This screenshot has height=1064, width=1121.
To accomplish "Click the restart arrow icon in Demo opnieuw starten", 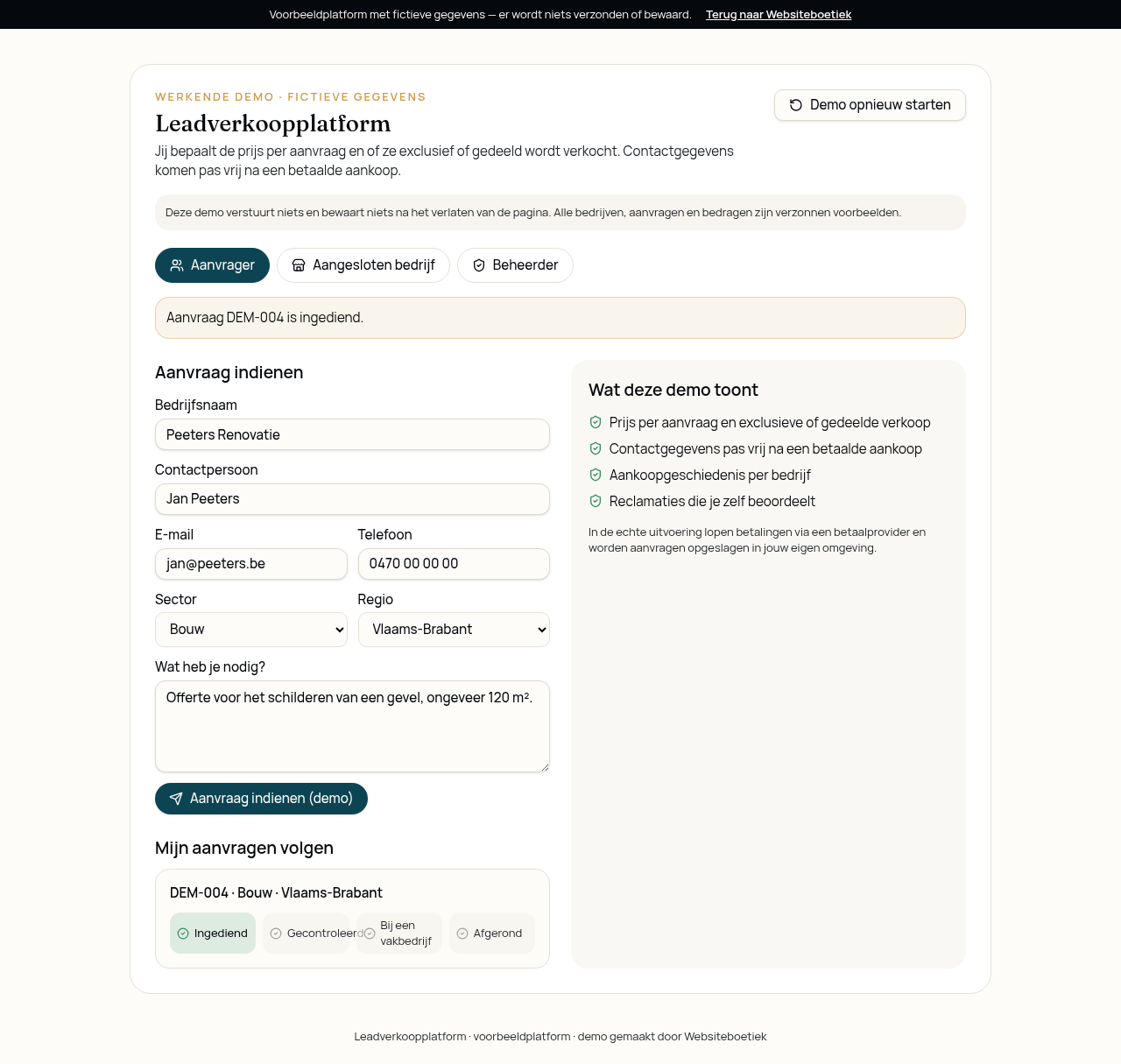I will [x=796, y=105].
